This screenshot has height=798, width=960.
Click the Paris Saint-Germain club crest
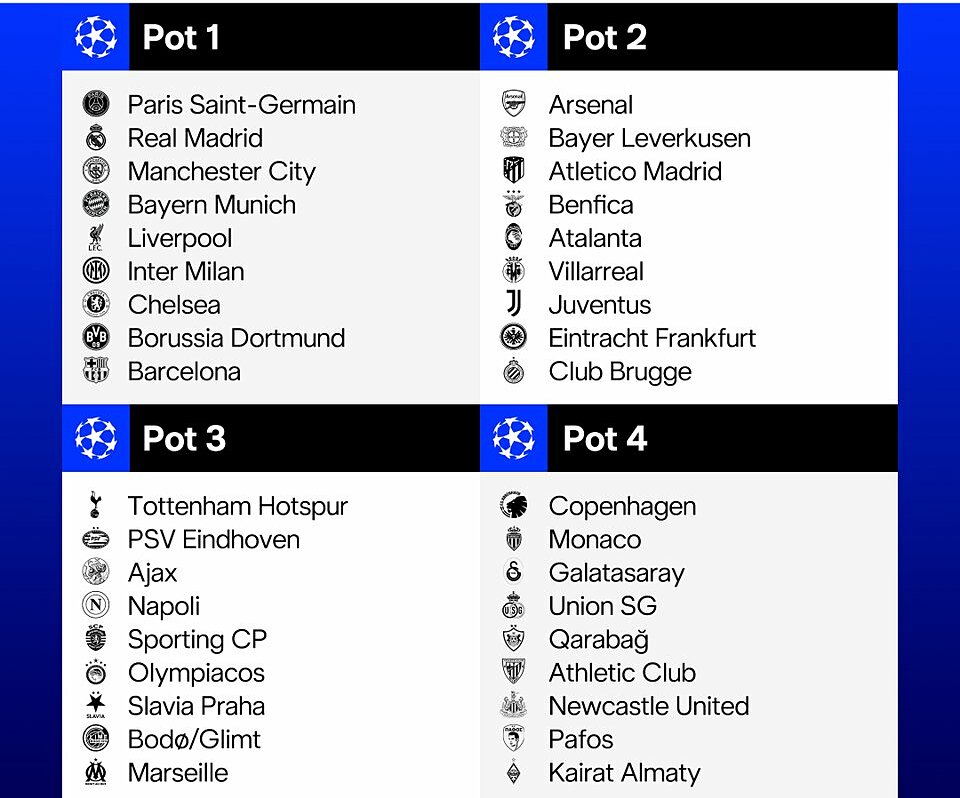point(96,104)
